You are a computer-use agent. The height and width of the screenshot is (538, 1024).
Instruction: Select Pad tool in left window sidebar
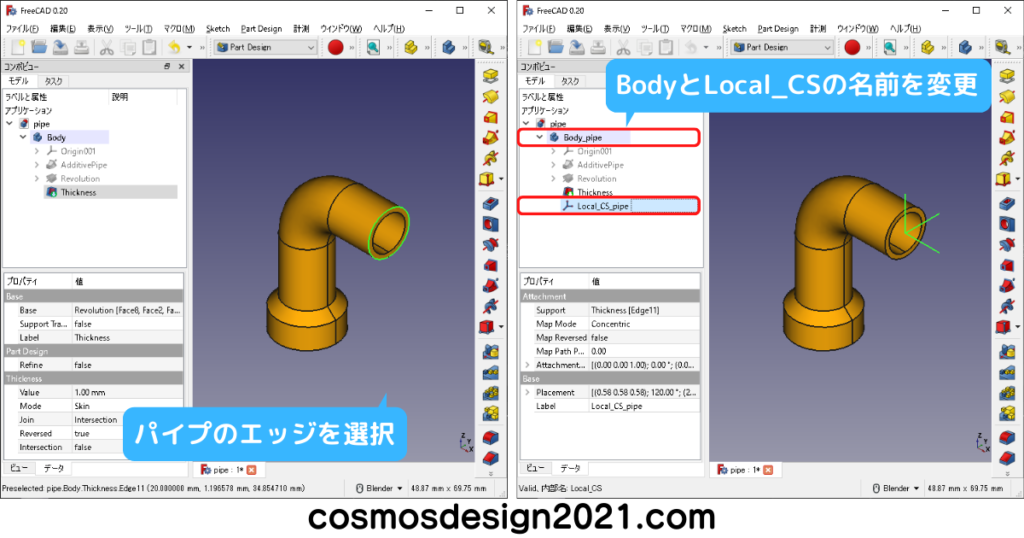[490, 76]
